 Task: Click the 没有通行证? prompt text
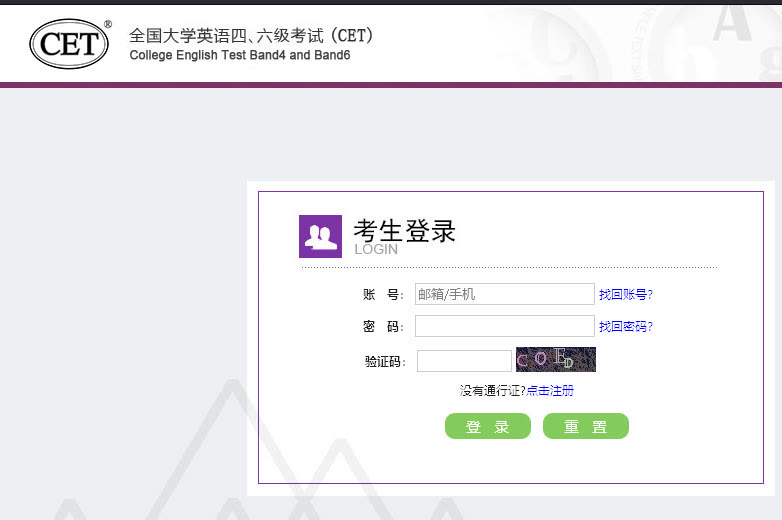tap(492, 390)
